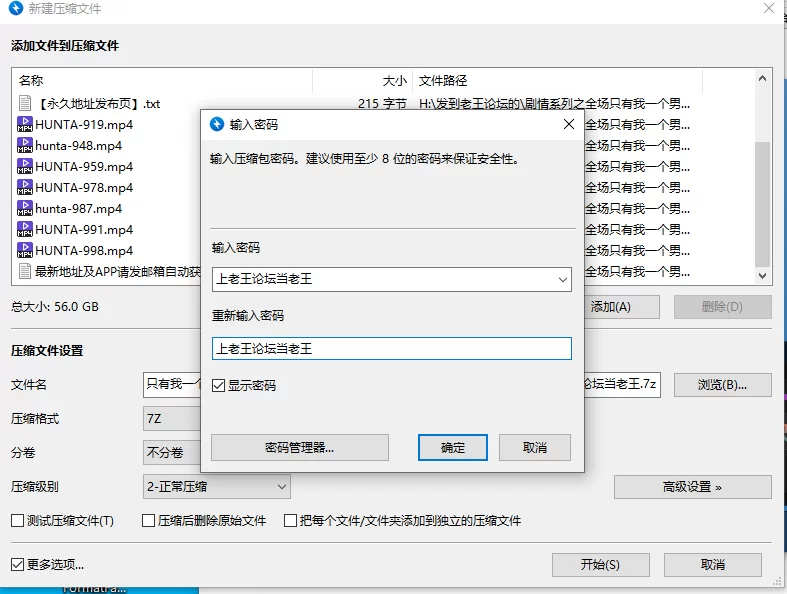Image resolution: width=787 pixels, height=594 pixels.
Task: Expand 高级设置 » options
Action: tap(692, 487)
